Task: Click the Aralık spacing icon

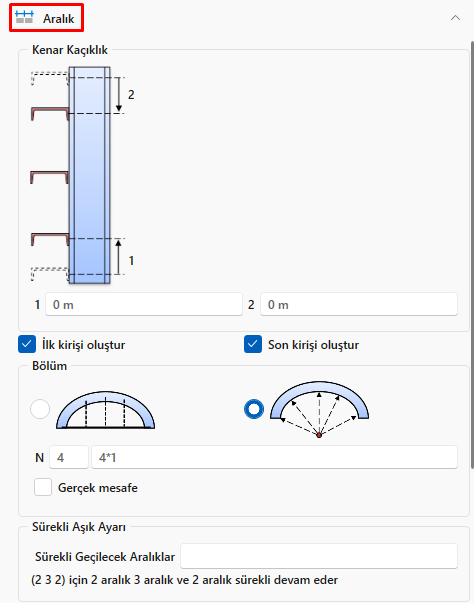Action: [24, 17]
